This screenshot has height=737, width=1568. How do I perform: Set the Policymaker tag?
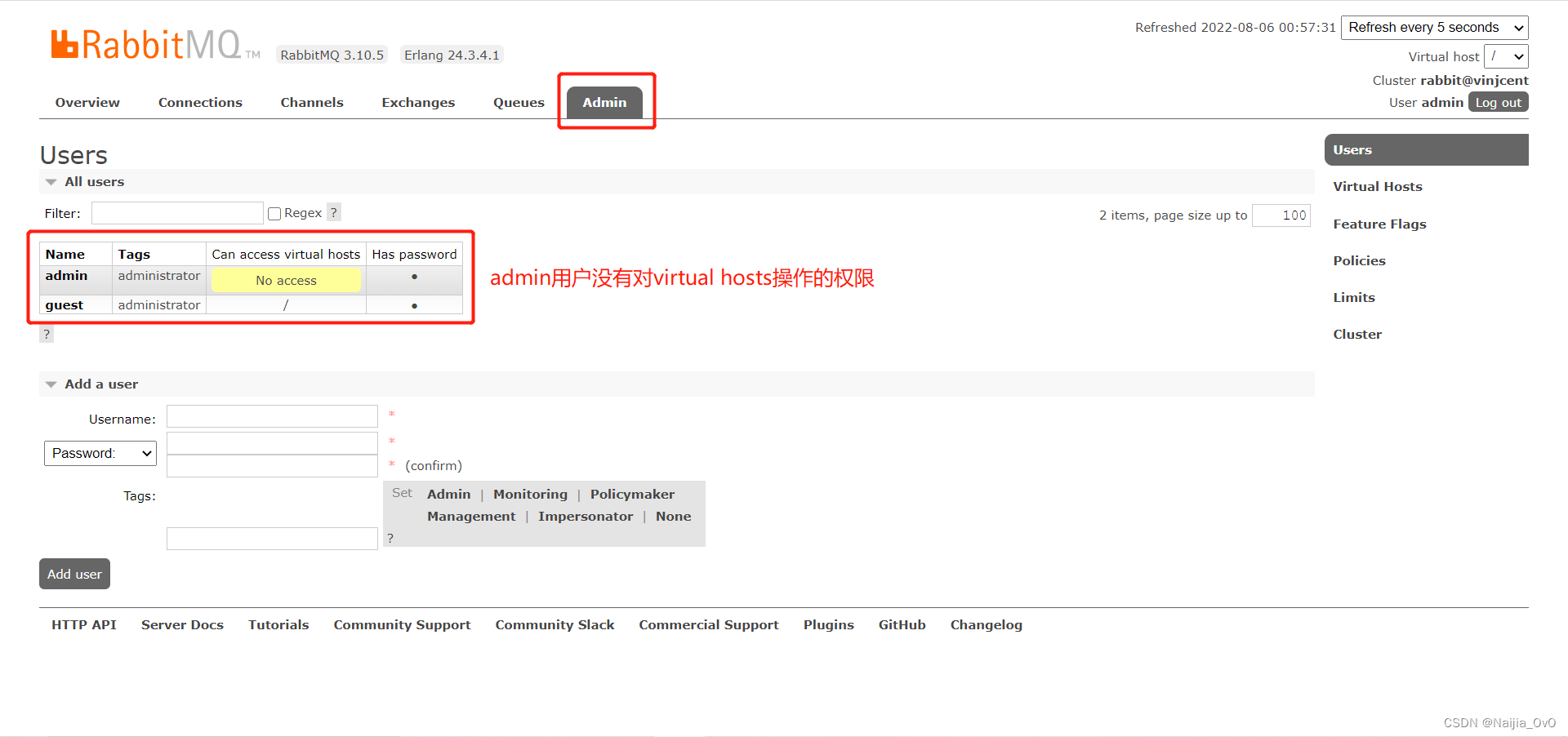(x=632, y=495)
